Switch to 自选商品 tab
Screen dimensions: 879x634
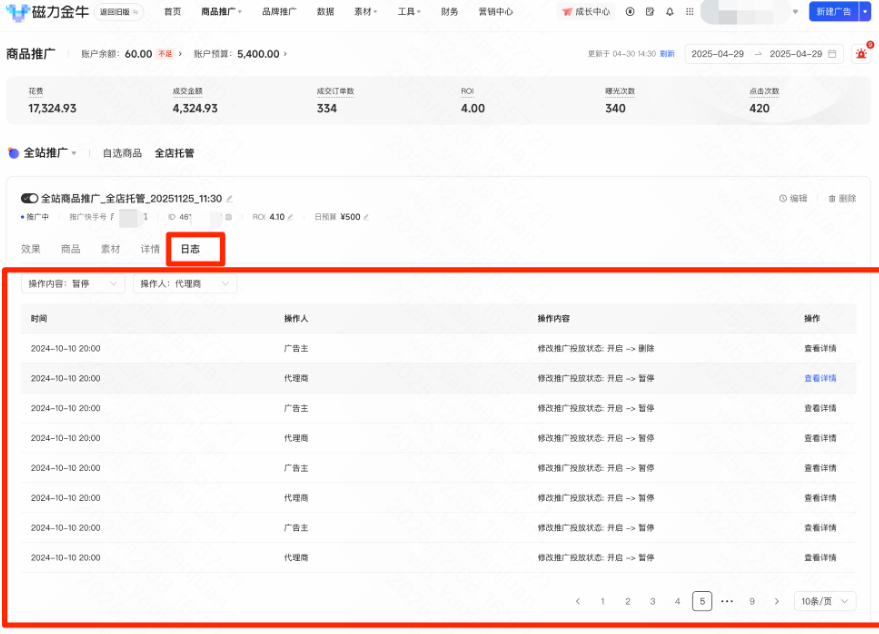[122, 153]
